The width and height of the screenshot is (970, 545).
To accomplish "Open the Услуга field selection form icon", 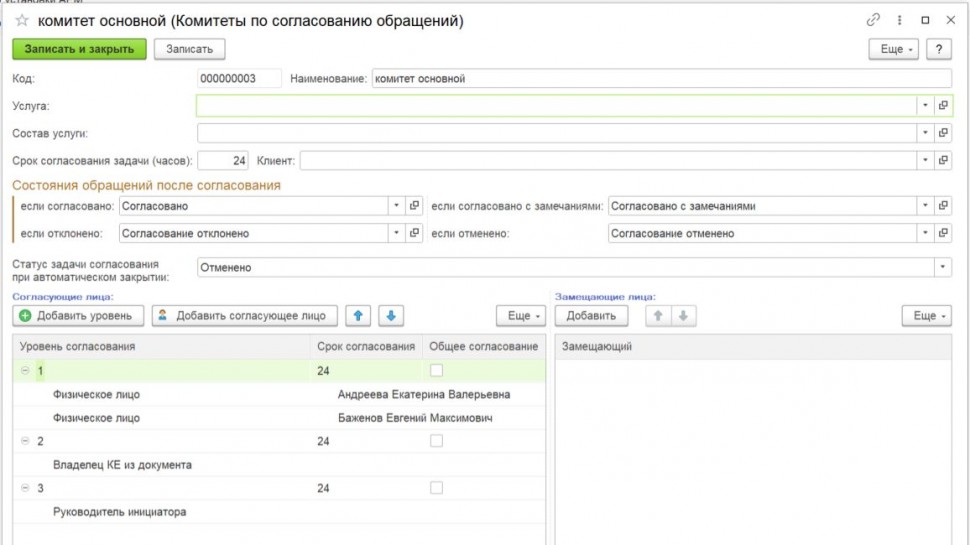I will point(943,105).
